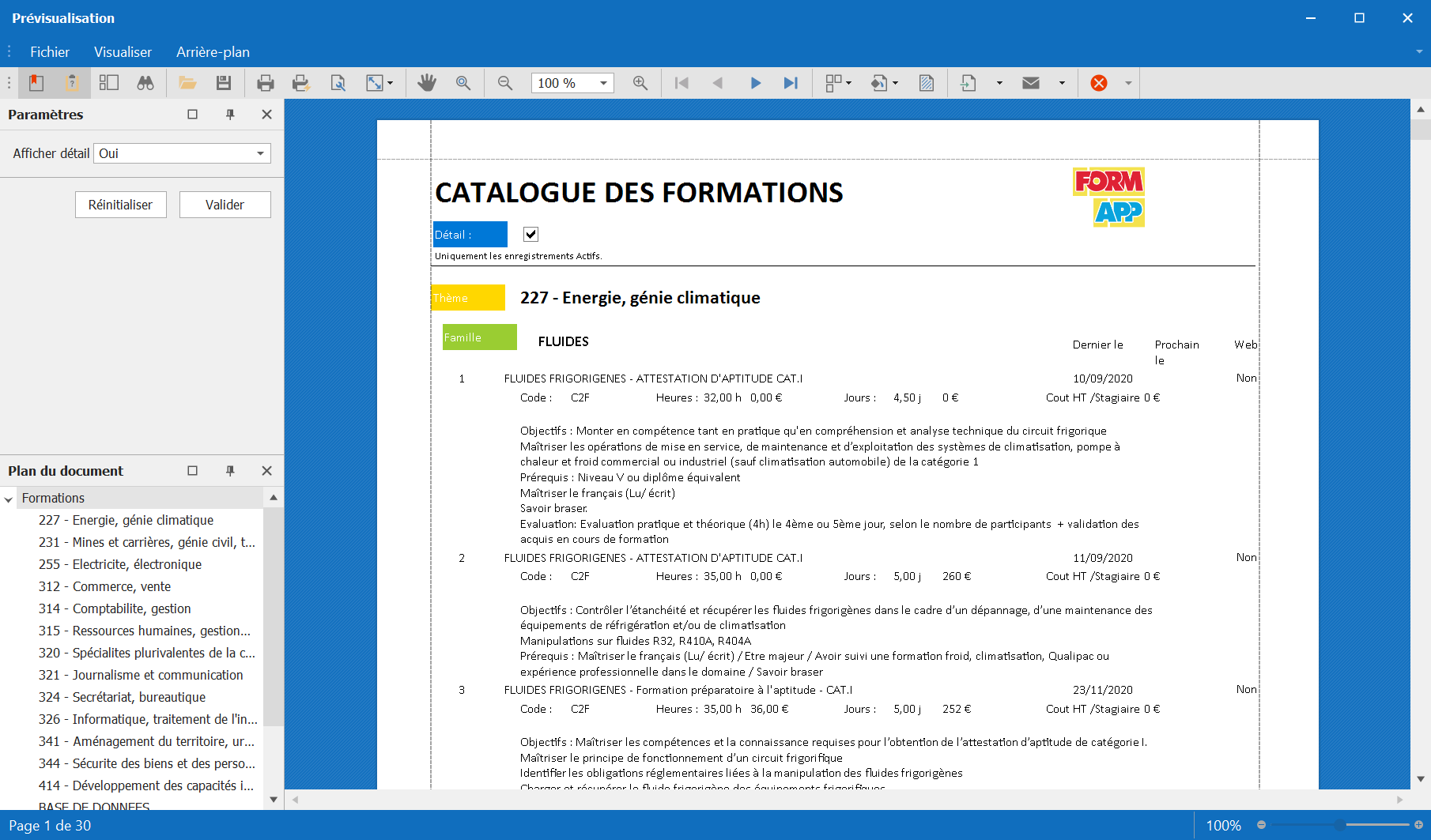Viewport: 1431px width, 840px height.
Task: Open the Visualiser menu
Action: pyautogui.click(x=123, y=52)
